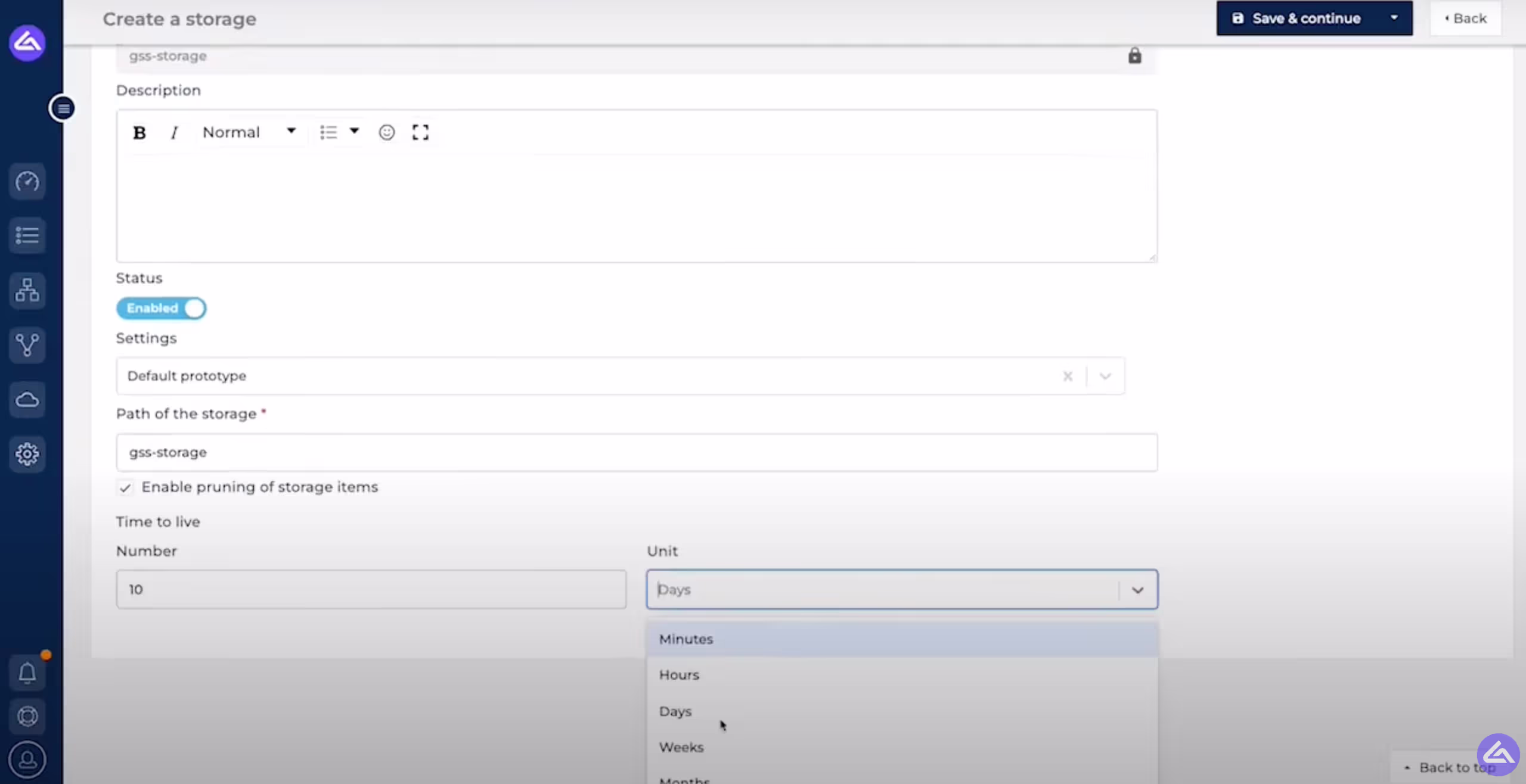The height and width of the screenshot is (784, 1526).
Task: Click the Path of the storage field
Action: point(637,453)
